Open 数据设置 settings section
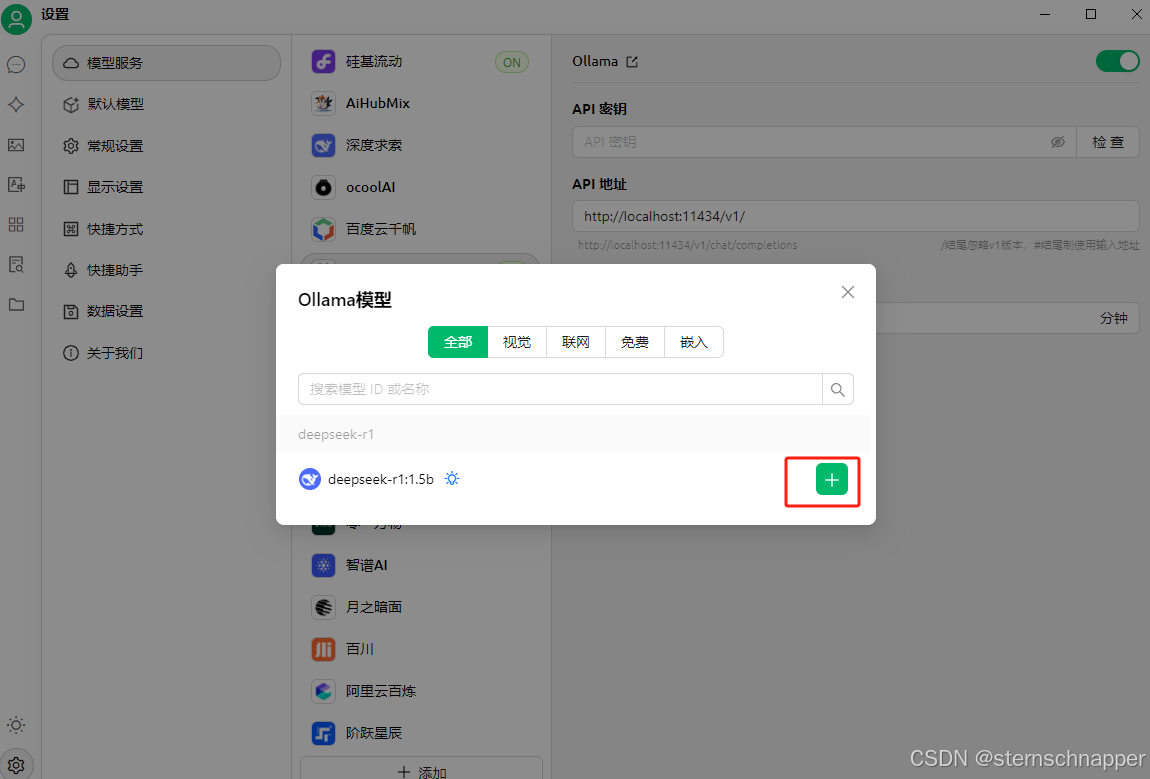This screenshot has height=779, width=1150. click(x=166, y=311)
